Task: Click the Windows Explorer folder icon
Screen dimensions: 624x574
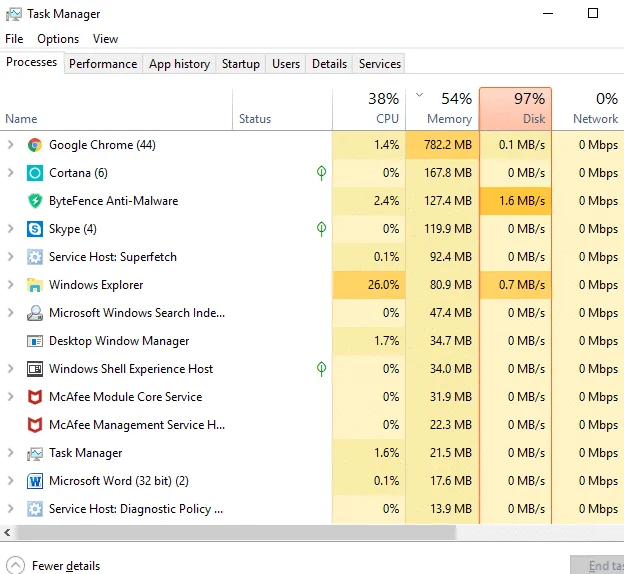Action: [35, 285]
